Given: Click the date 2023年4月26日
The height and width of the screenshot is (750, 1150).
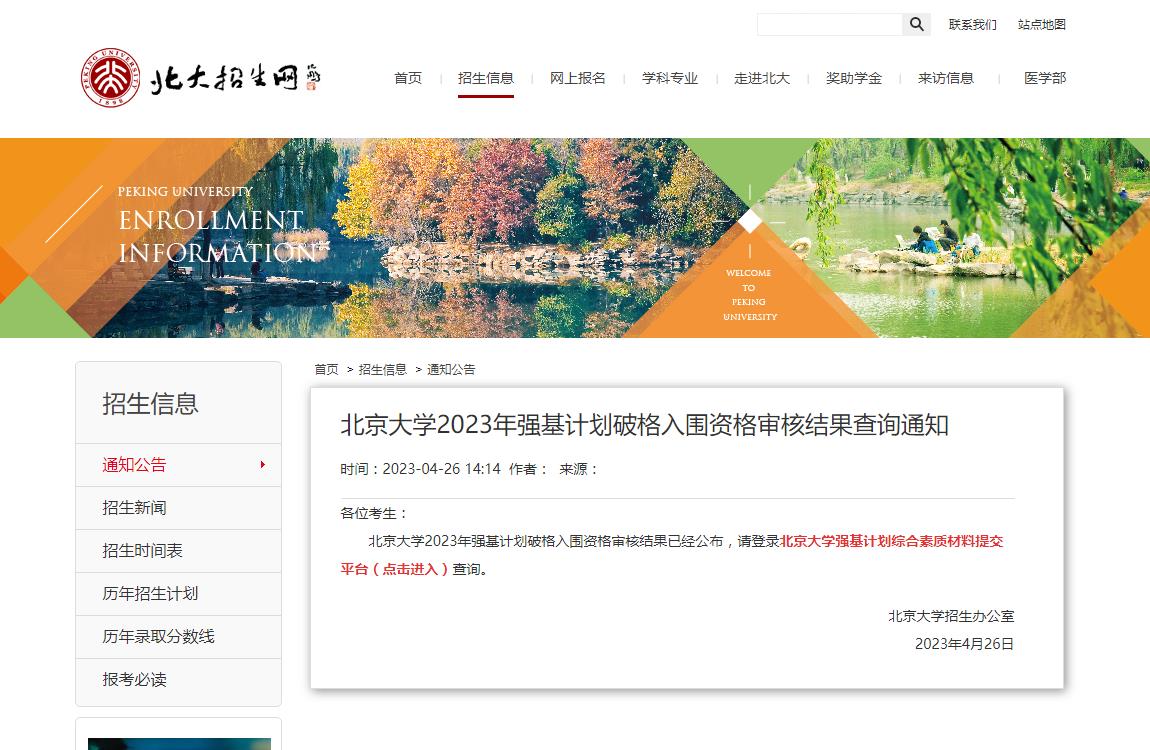Looking at the screenshot, I should coord(964,644).
